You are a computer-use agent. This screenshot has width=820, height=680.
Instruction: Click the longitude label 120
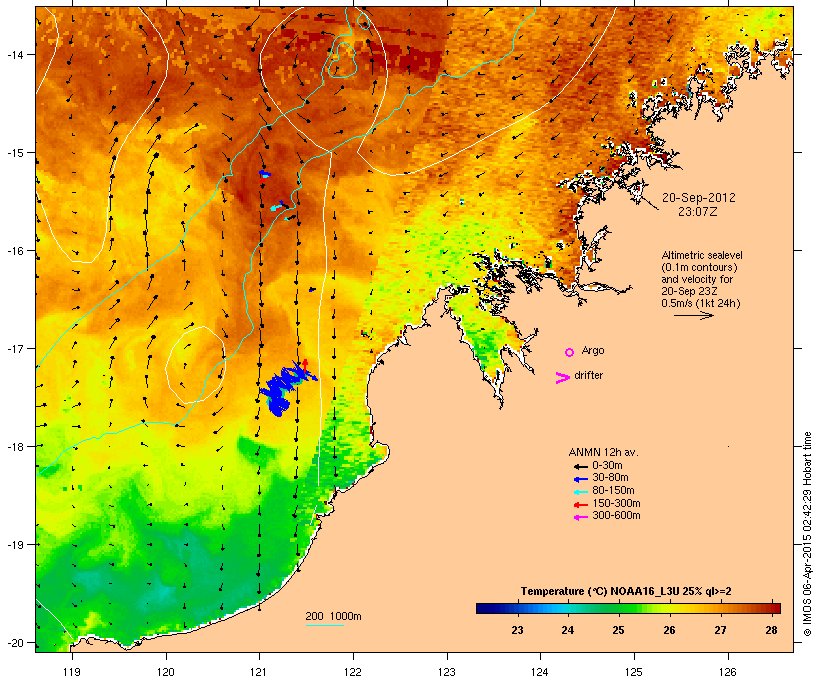pyautogui.click(x=166, y=672)
